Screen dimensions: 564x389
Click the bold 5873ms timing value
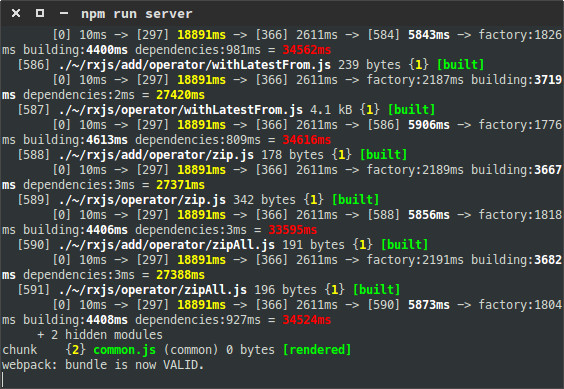428,305
